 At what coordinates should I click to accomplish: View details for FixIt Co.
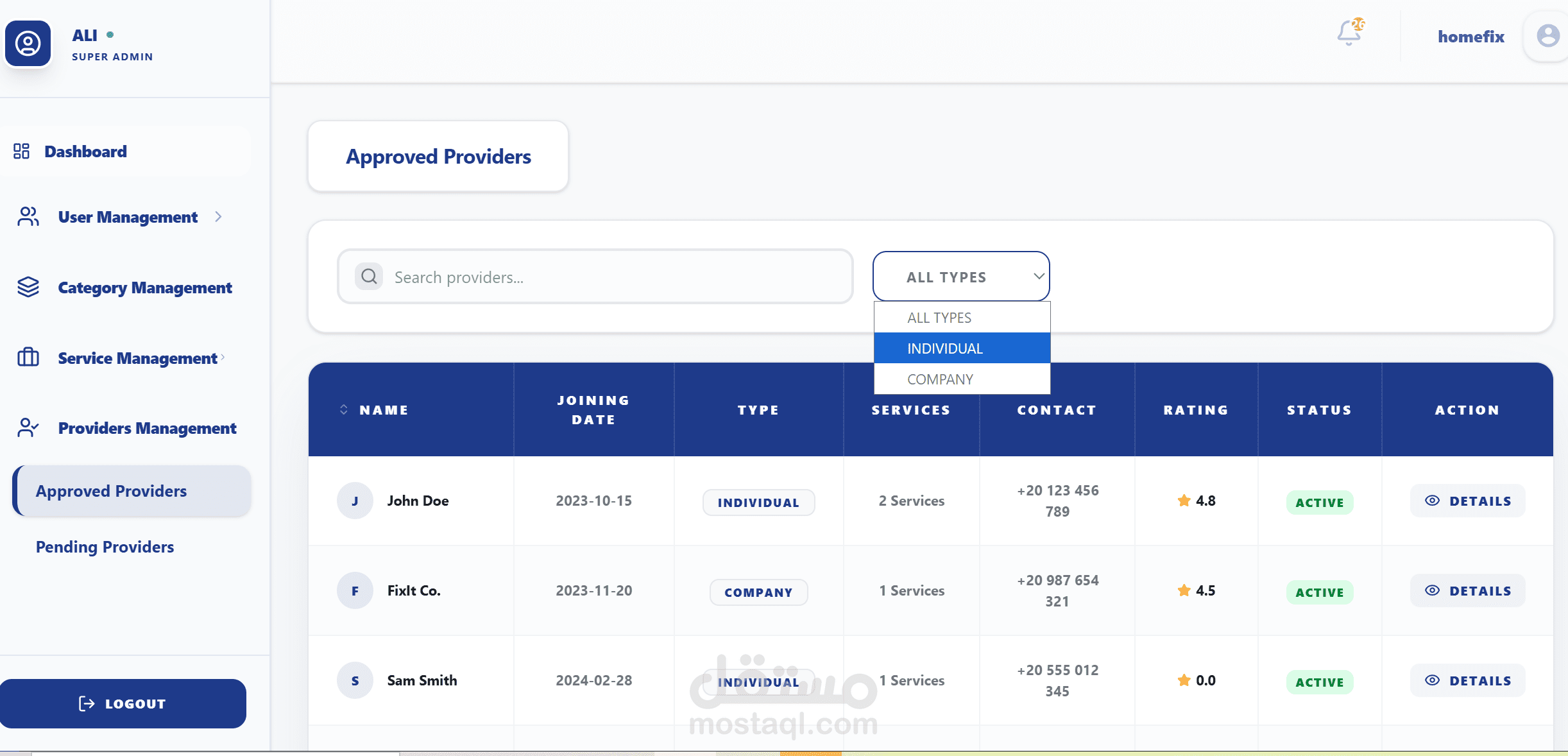click(x=1467, y=591)
